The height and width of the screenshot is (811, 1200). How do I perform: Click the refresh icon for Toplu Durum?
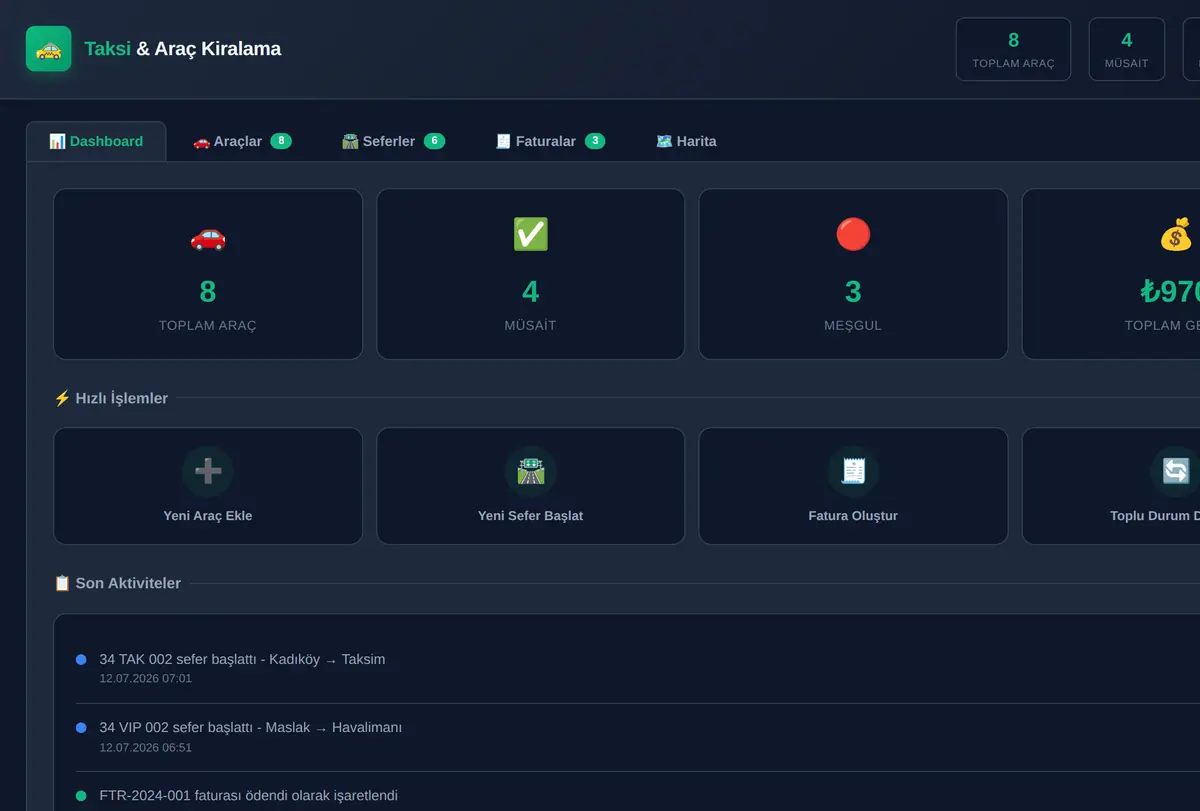tap(1175, 471)
